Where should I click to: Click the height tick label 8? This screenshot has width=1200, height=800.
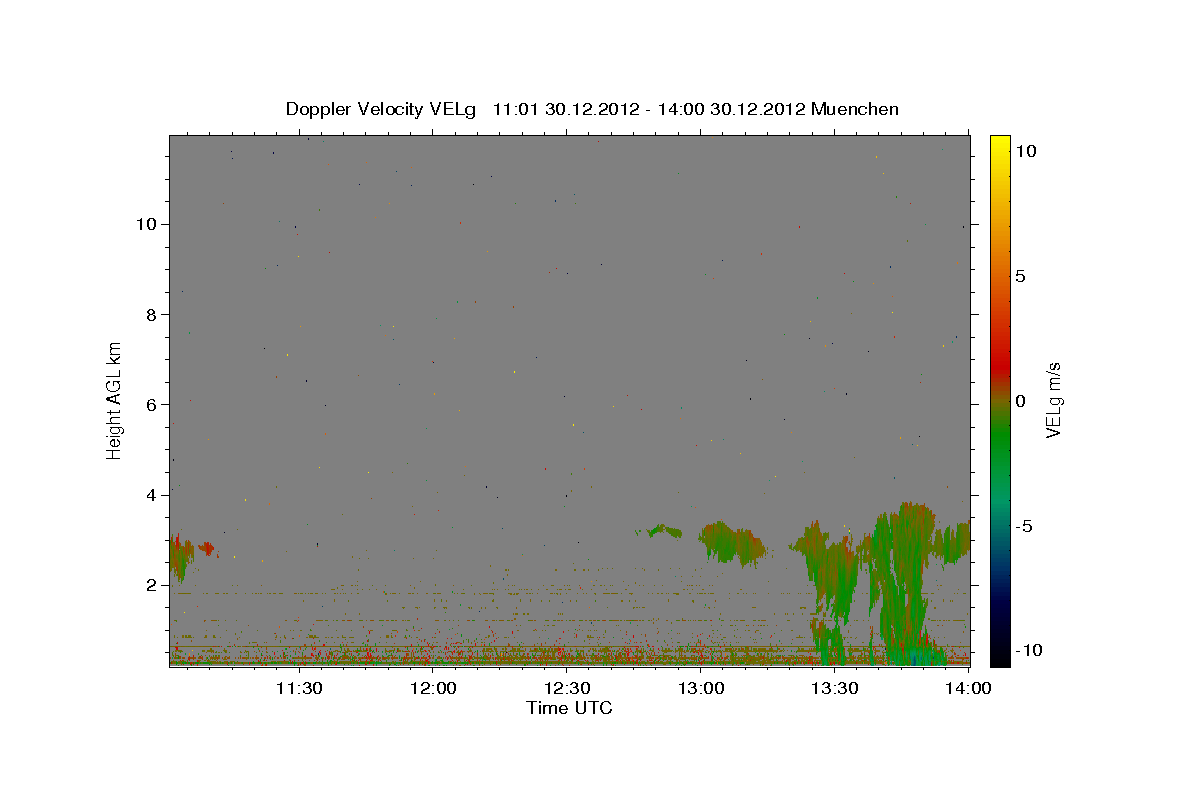[x=151, y=314]
